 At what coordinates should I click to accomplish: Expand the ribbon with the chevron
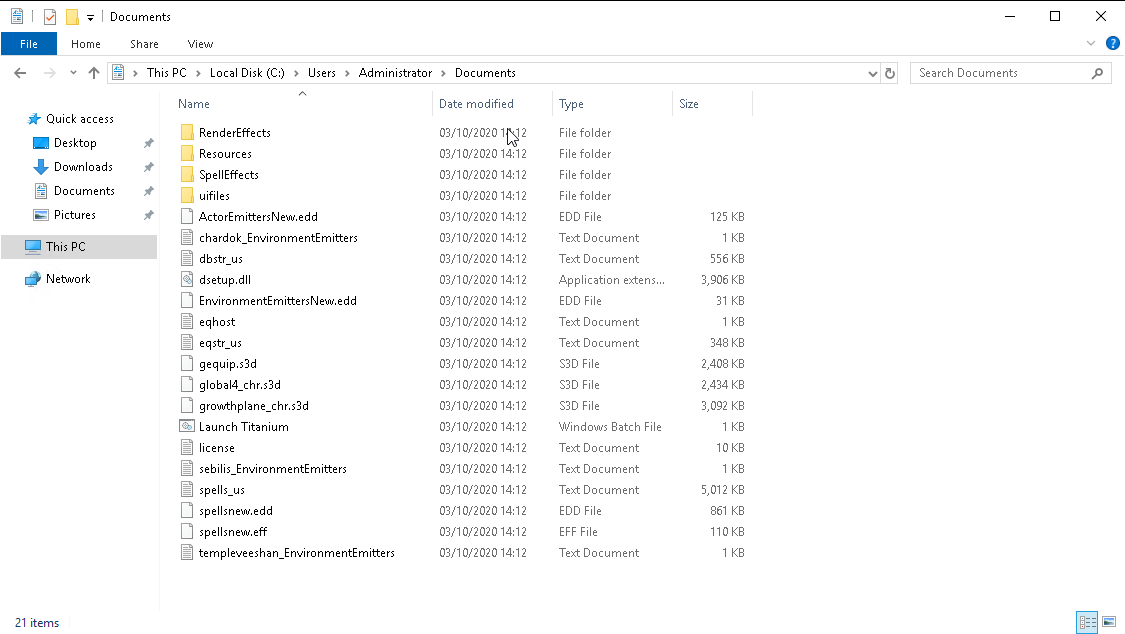click(x=1091, y=44)
